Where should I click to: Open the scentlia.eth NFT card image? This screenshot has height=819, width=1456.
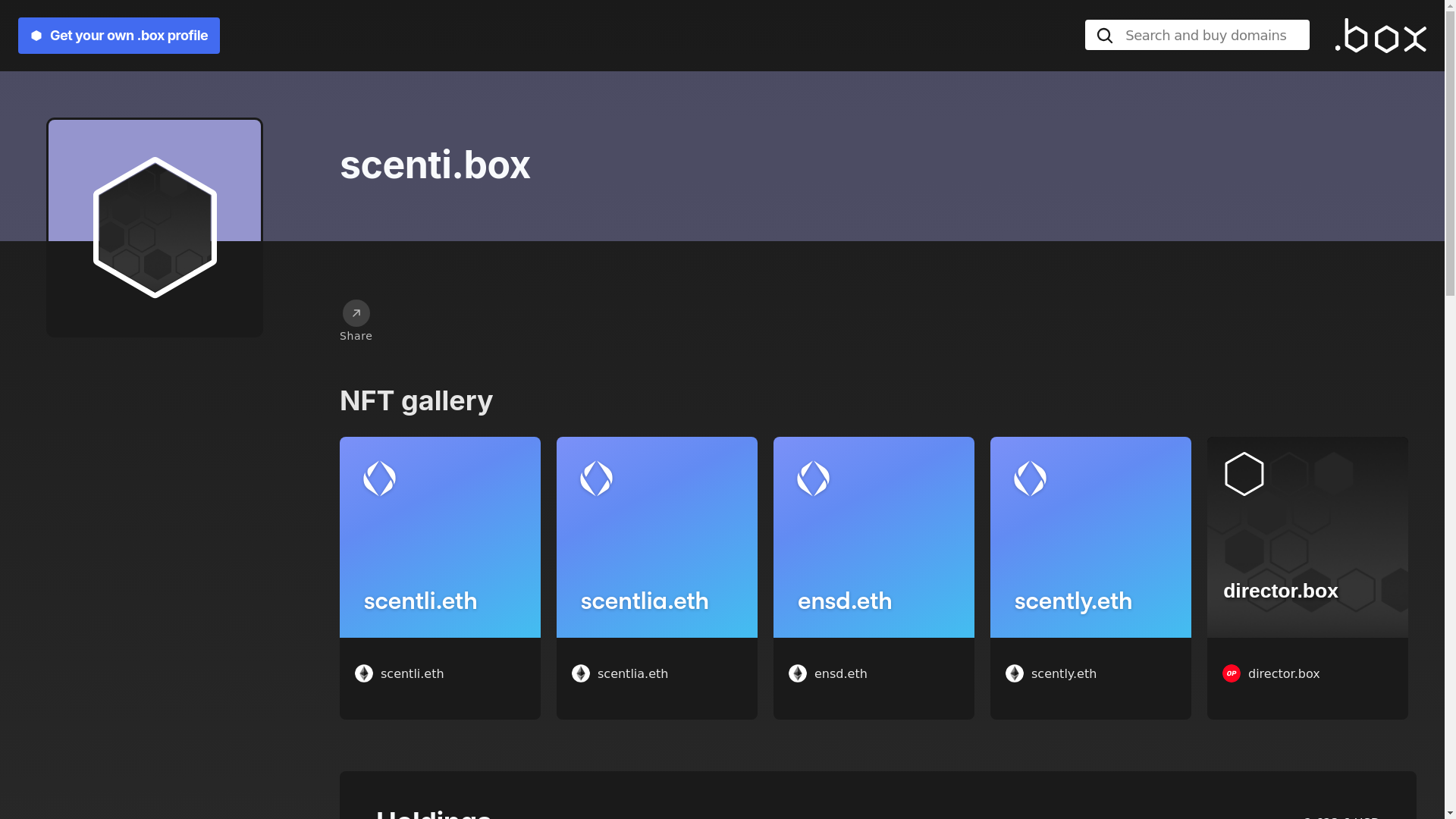tap(657, 537)
